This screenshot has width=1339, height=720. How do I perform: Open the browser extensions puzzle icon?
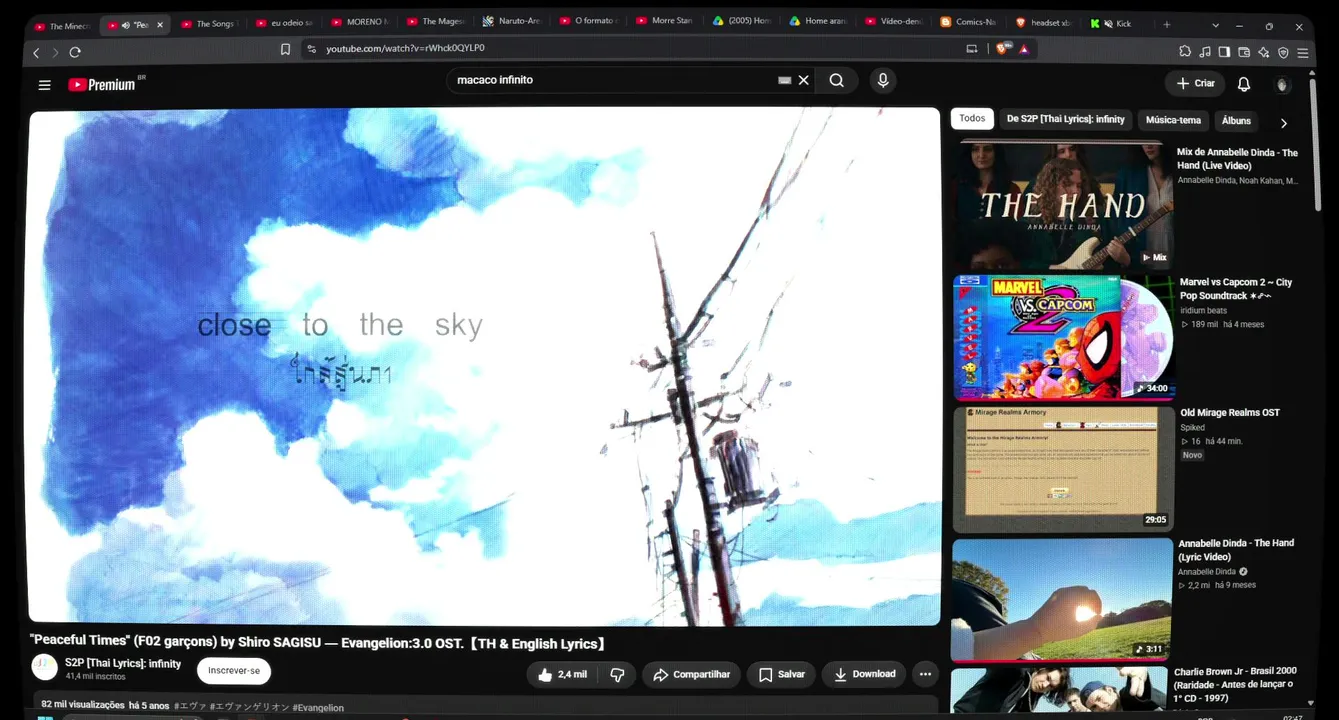tap(1185, 52)
